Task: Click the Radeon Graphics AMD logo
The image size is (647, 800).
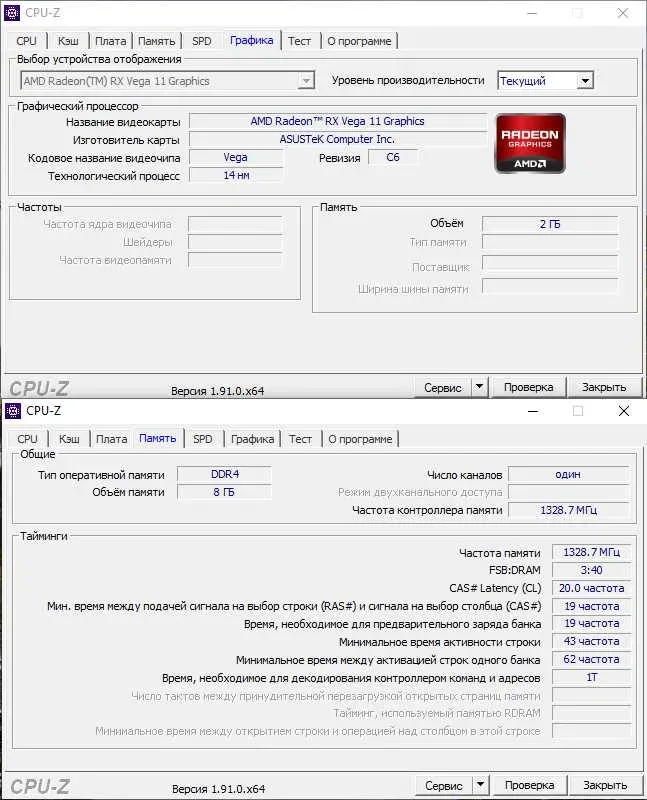Action: (x=530, y=144)
